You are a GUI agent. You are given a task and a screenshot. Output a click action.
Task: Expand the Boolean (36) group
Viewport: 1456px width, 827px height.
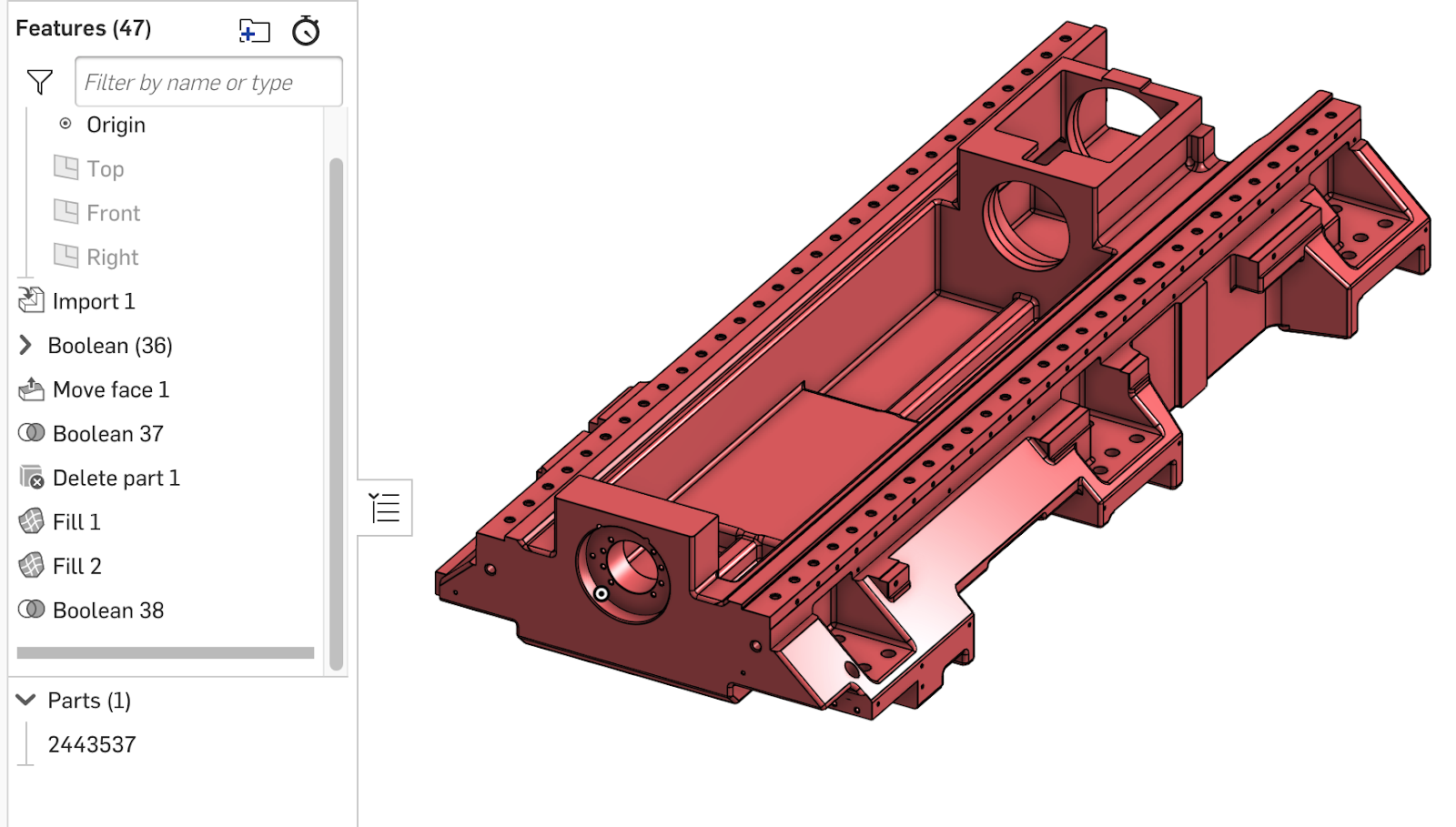pyautogui.click(x=25, y=345)
